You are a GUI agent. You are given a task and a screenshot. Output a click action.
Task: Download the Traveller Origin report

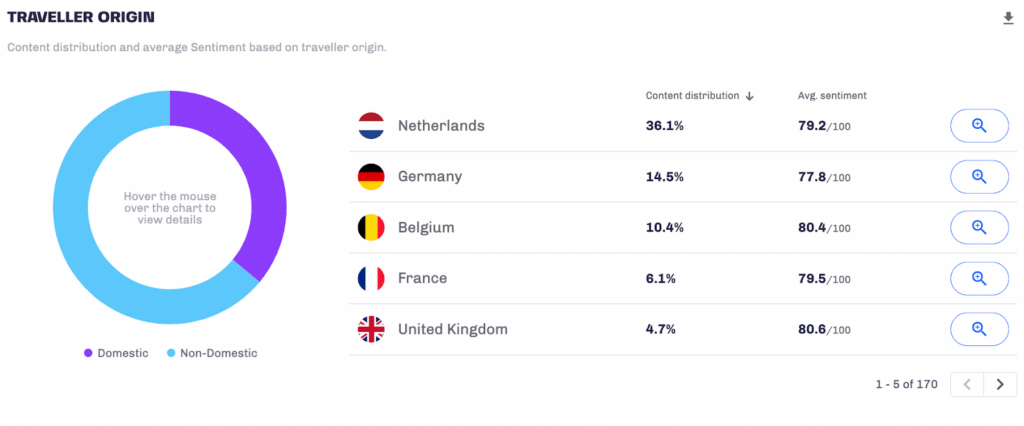pos(1008,18)
